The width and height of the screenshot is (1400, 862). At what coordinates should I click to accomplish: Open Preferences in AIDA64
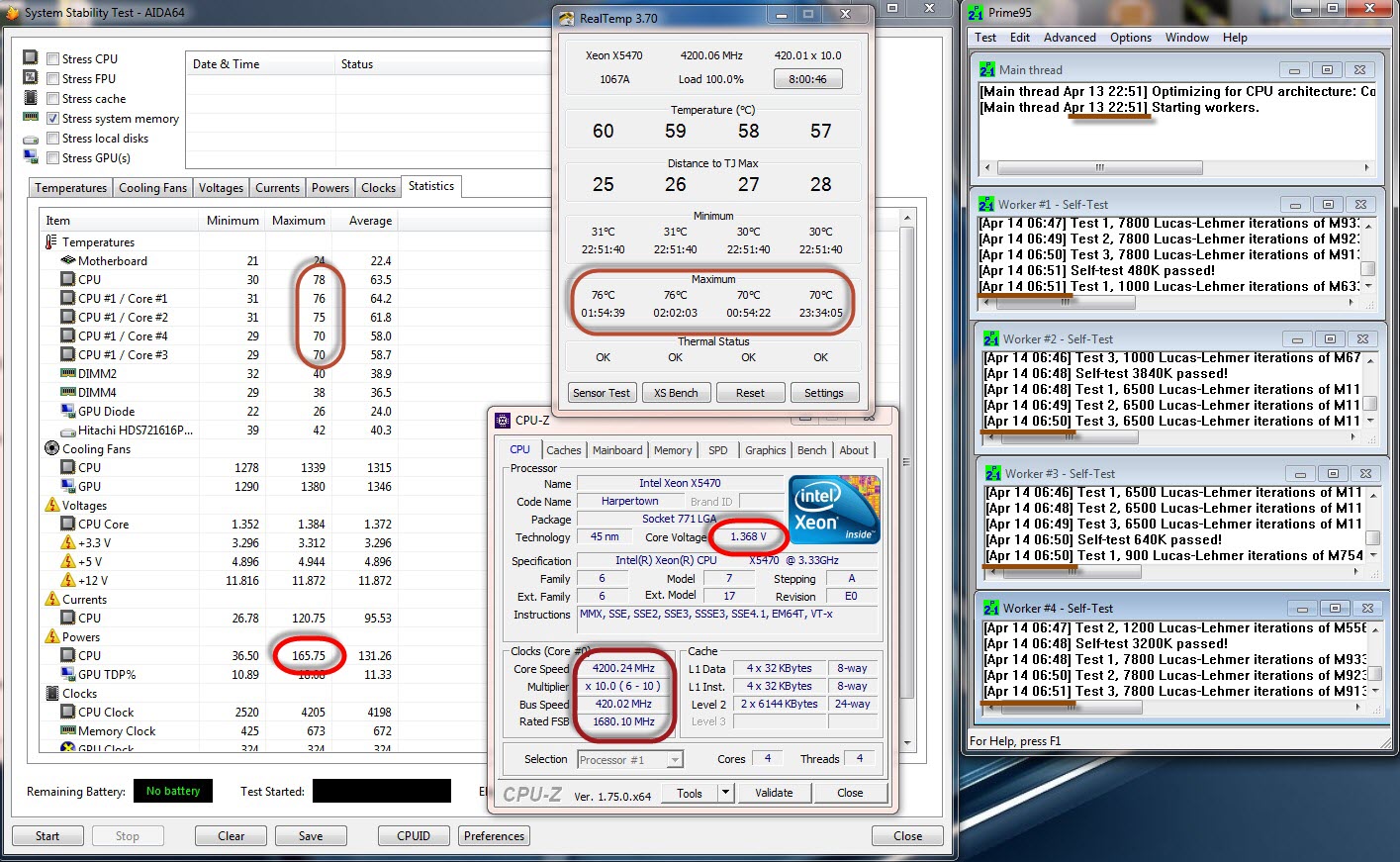click(494, 836)
